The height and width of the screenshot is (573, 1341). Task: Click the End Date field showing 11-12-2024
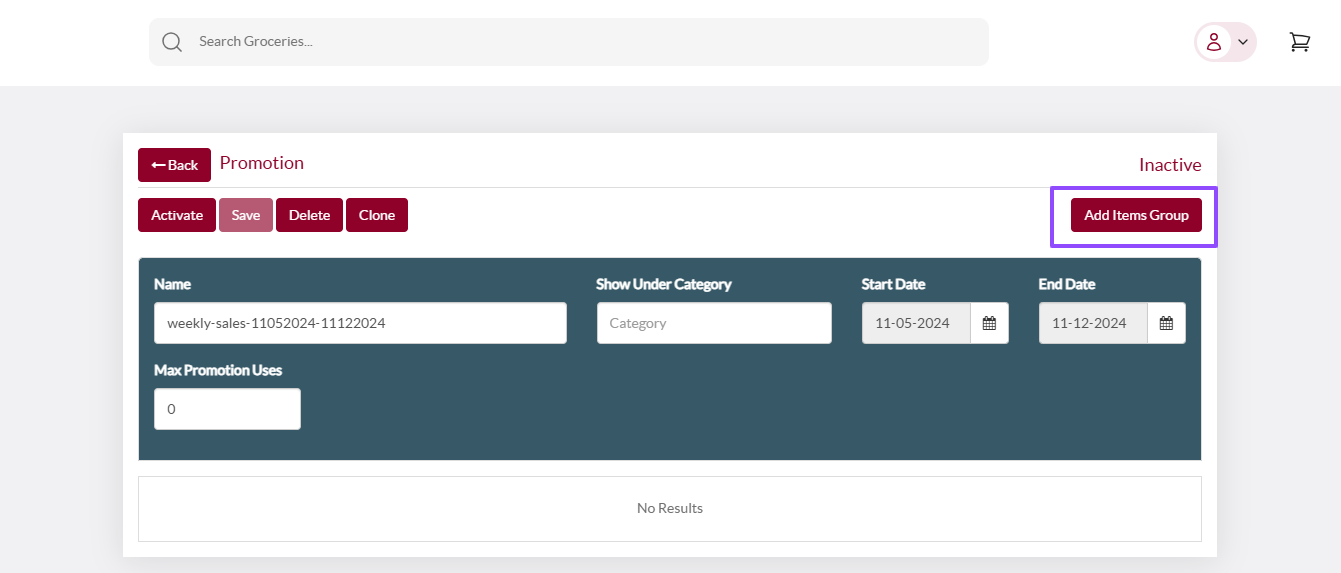click(1093, 323)
